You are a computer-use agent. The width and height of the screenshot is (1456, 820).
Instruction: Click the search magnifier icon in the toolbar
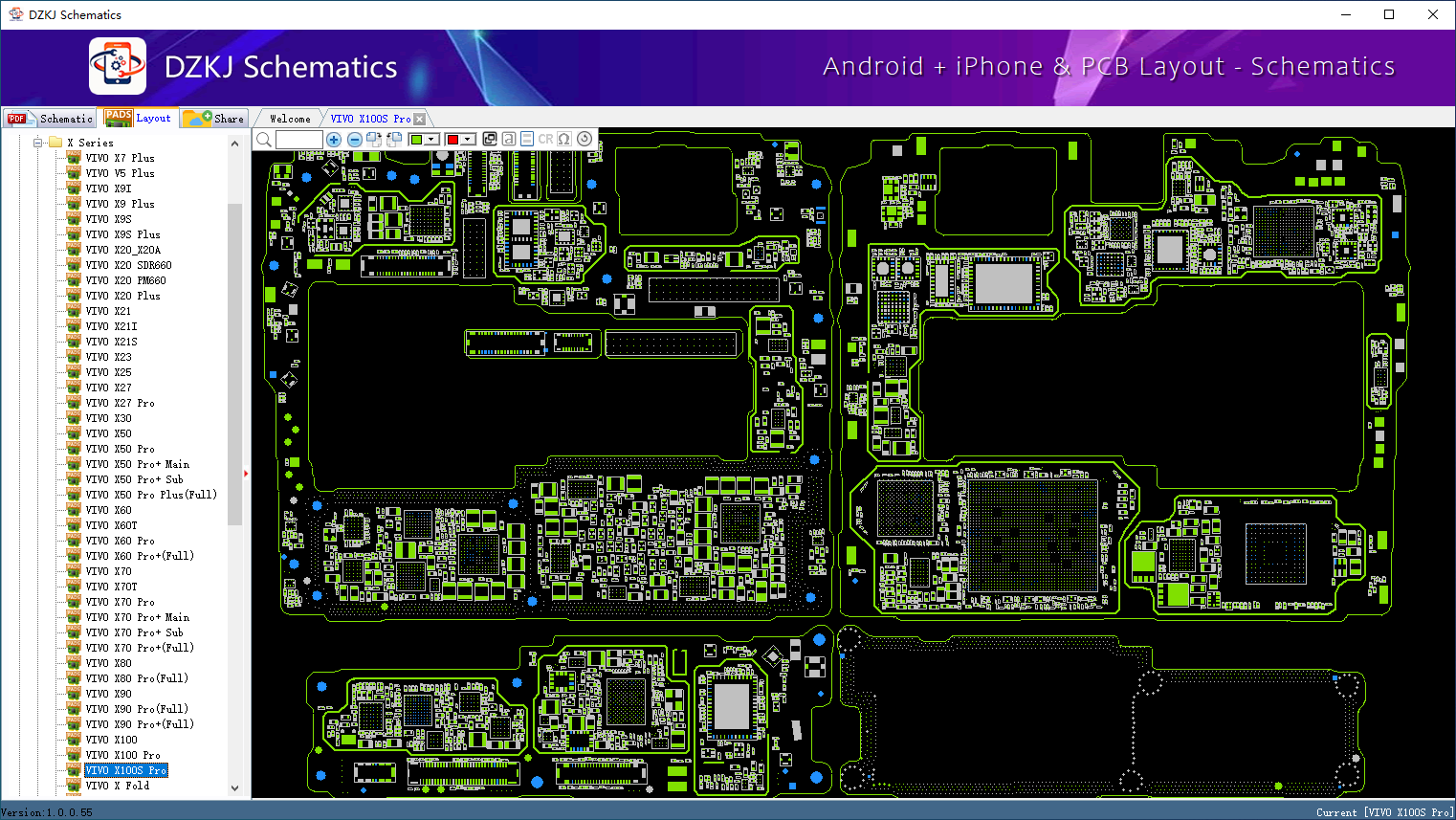click(264, 140)
